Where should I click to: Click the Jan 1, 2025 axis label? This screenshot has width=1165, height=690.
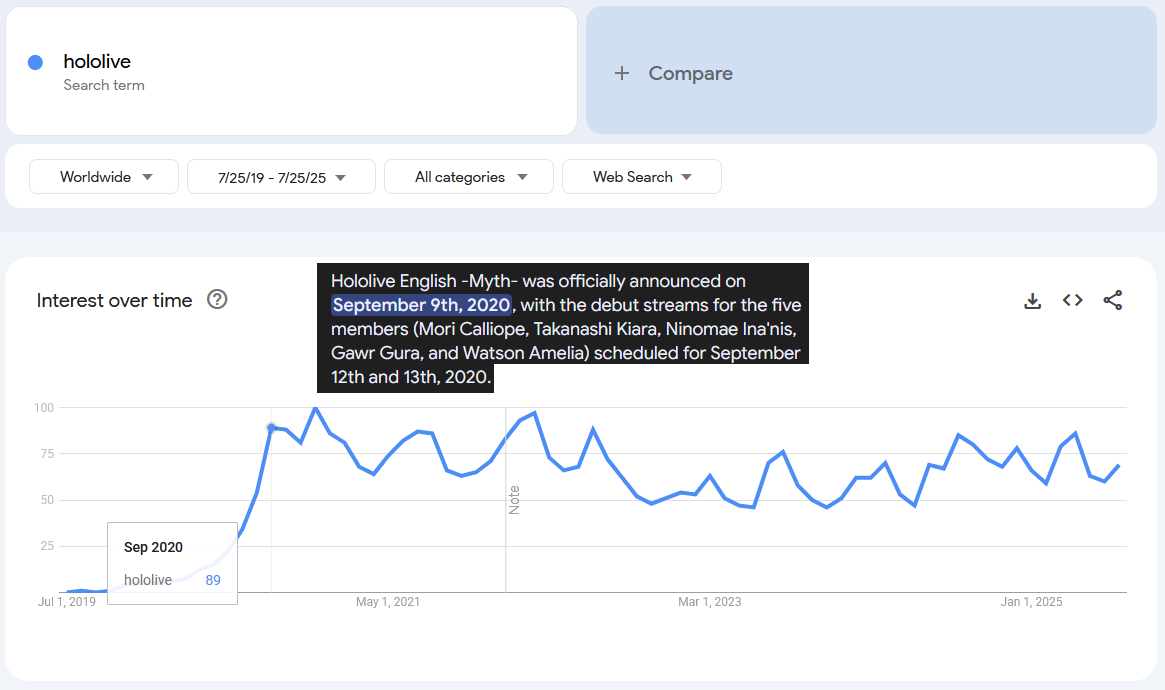click(1031, 602)
